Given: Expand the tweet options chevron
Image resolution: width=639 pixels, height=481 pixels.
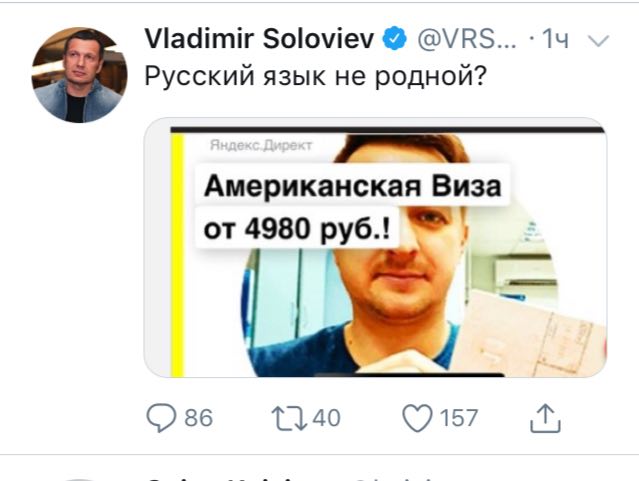Looking at the screenshot, I should pos(598,40).
